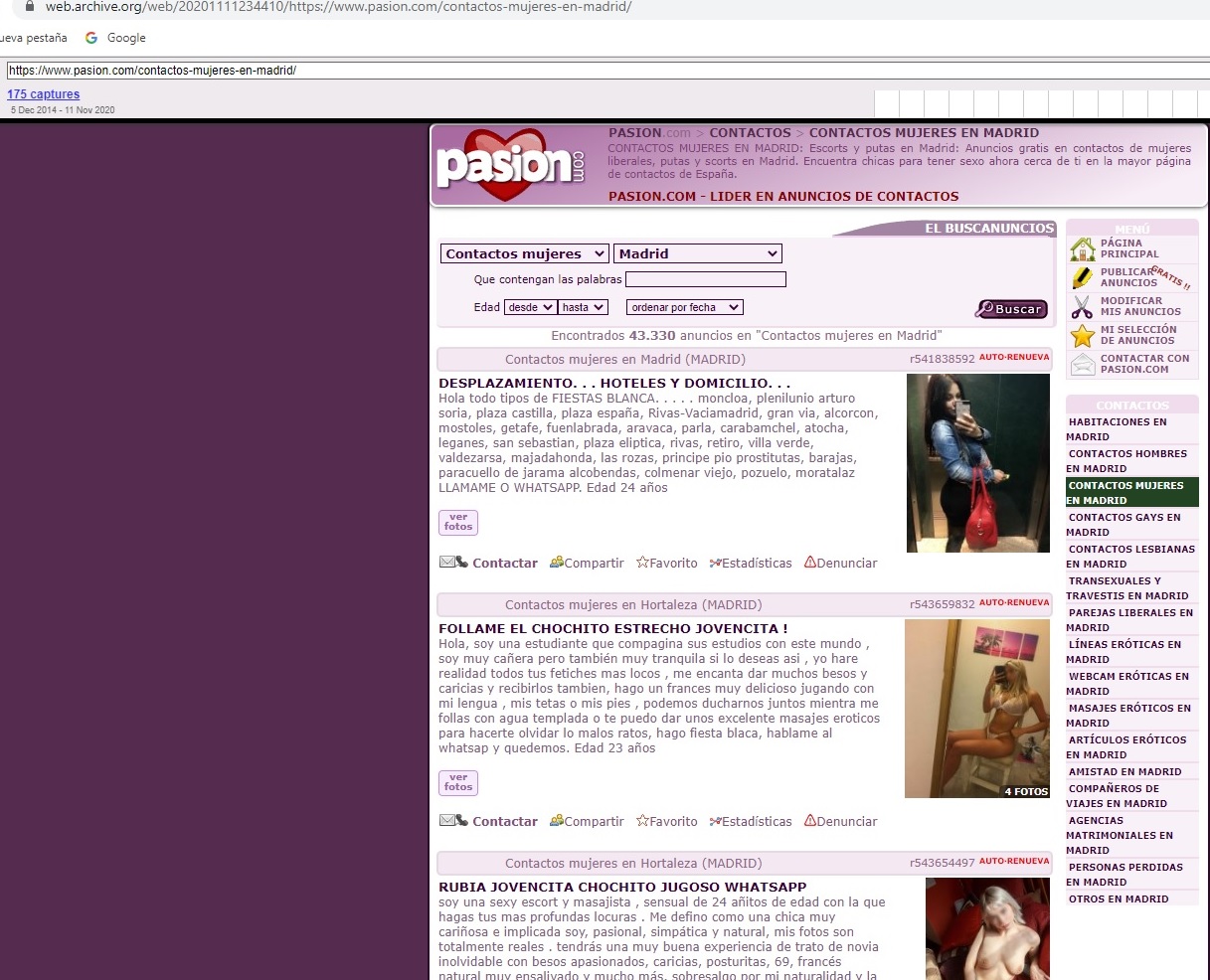Click the Modificar Mis Anuncios scissors icon

[x=1083, y=306]
